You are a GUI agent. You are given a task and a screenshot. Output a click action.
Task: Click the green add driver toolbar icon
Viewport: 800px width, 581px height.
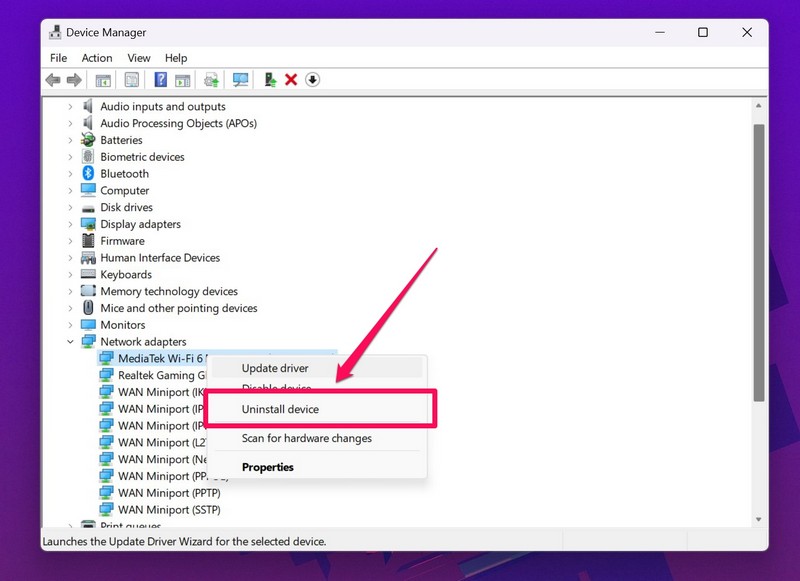[x=270, y=80]
